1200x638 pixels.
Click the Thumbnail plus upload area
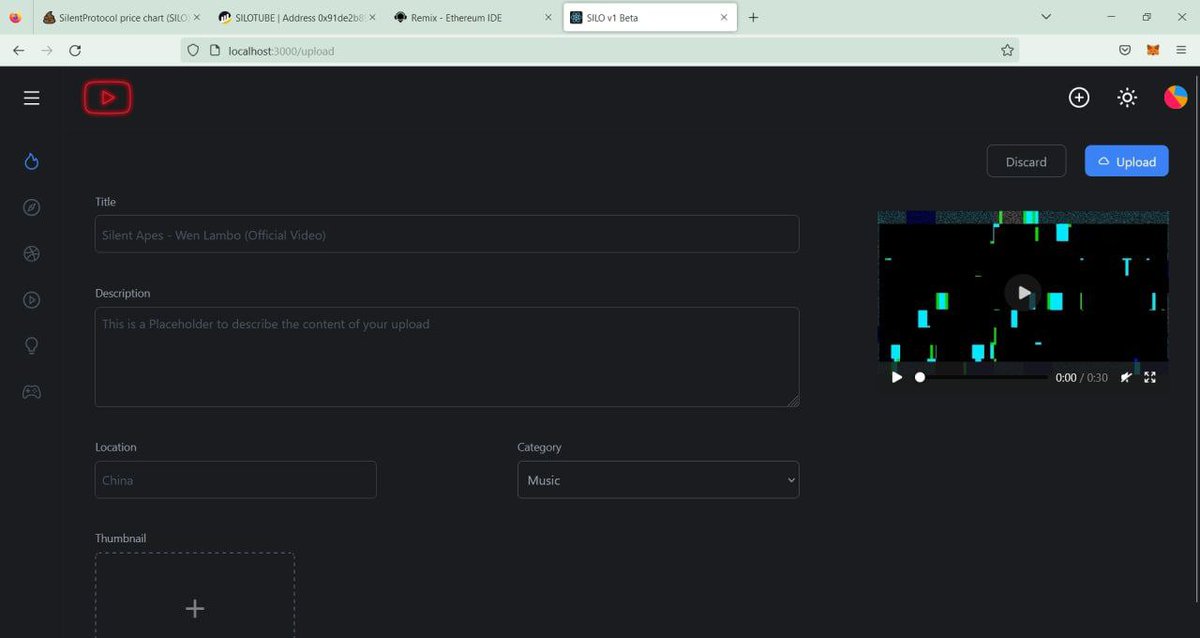coord(195,596)
